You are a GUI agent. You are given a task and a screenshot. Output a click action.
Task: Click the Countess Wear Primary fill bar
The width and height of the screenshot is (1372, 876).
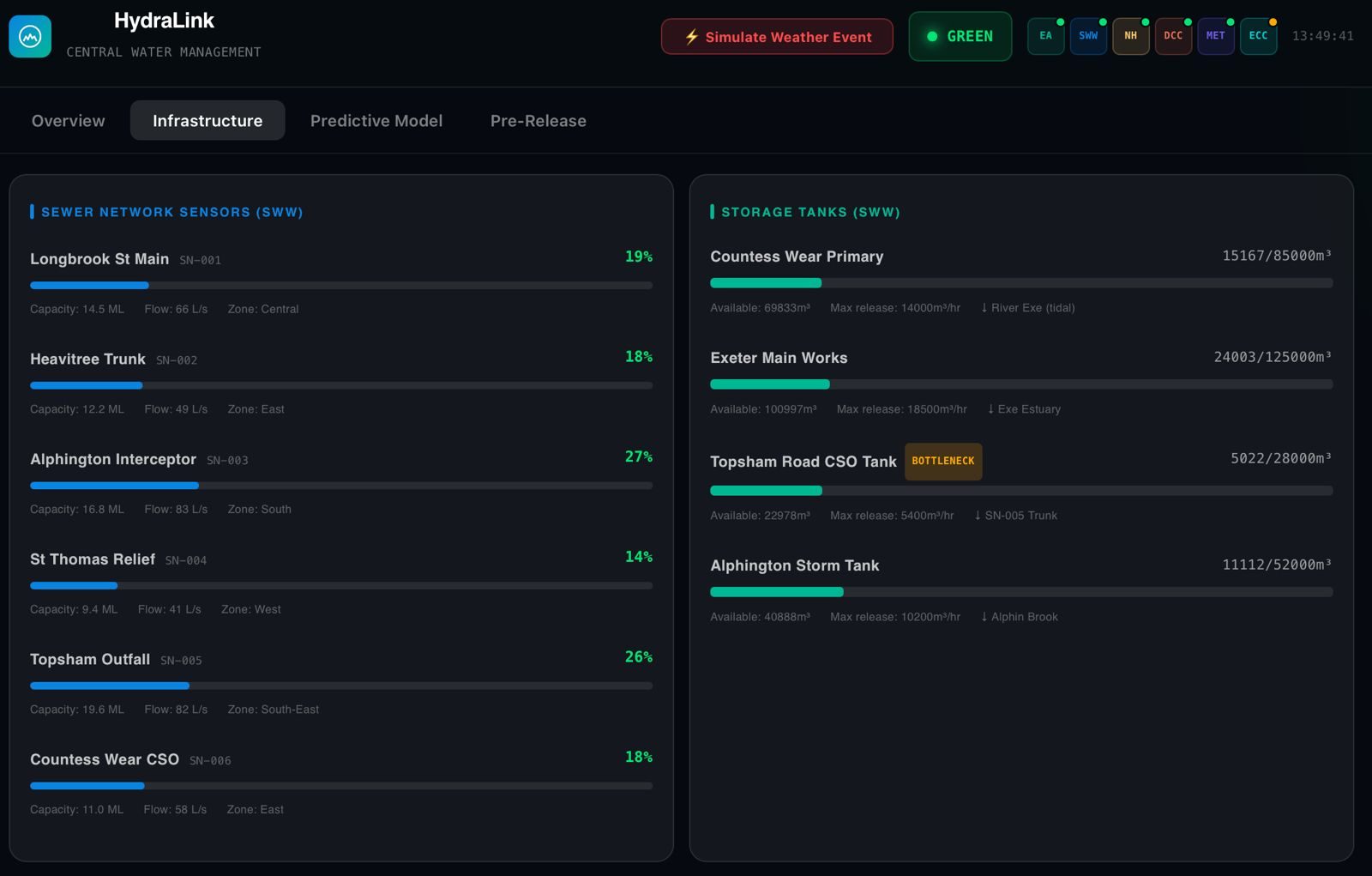(x=1021, y=283)
